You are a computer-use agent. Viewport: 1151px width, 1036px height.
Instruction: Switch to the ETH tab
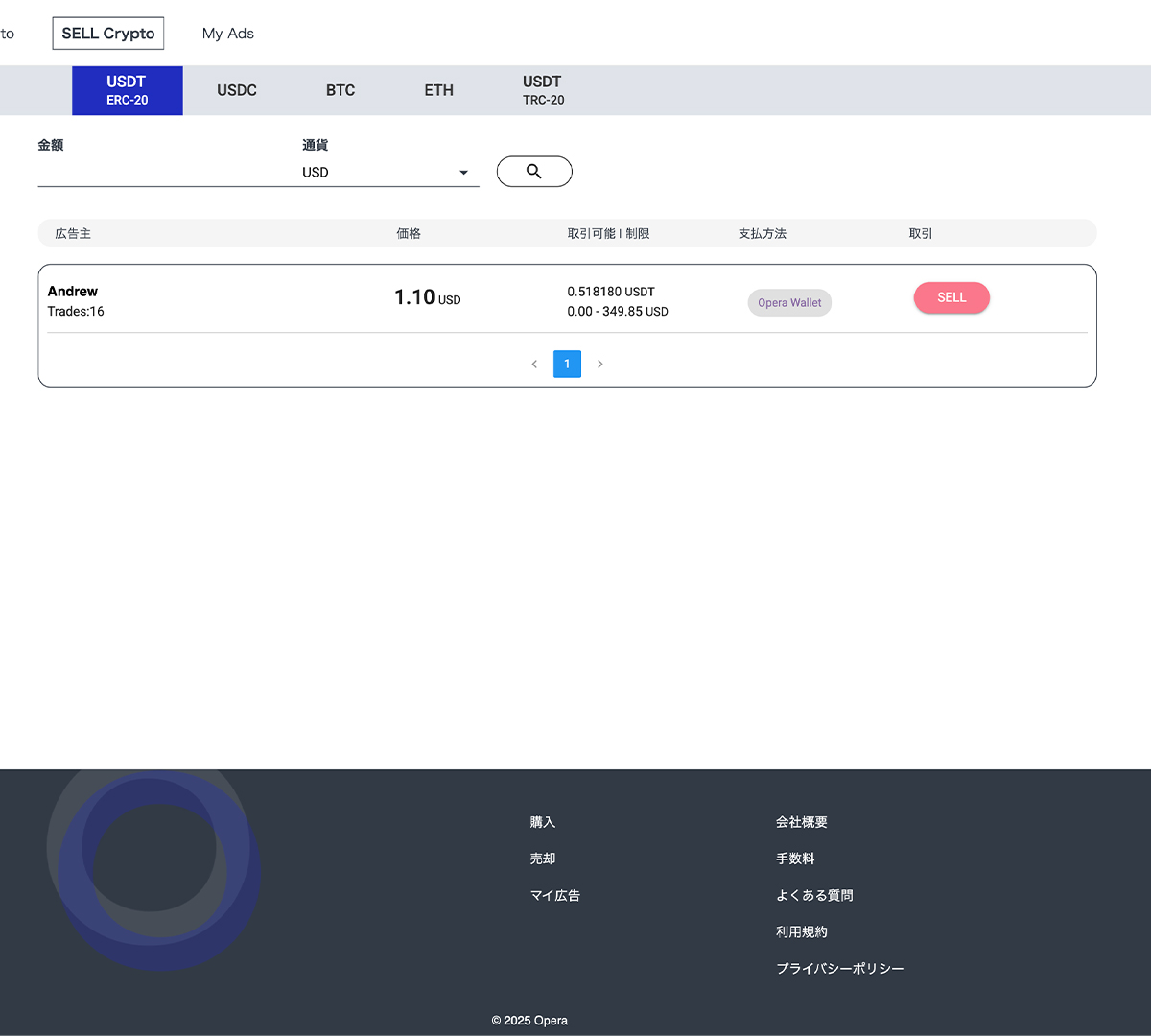pyautogui.click(x=438, y=90)
